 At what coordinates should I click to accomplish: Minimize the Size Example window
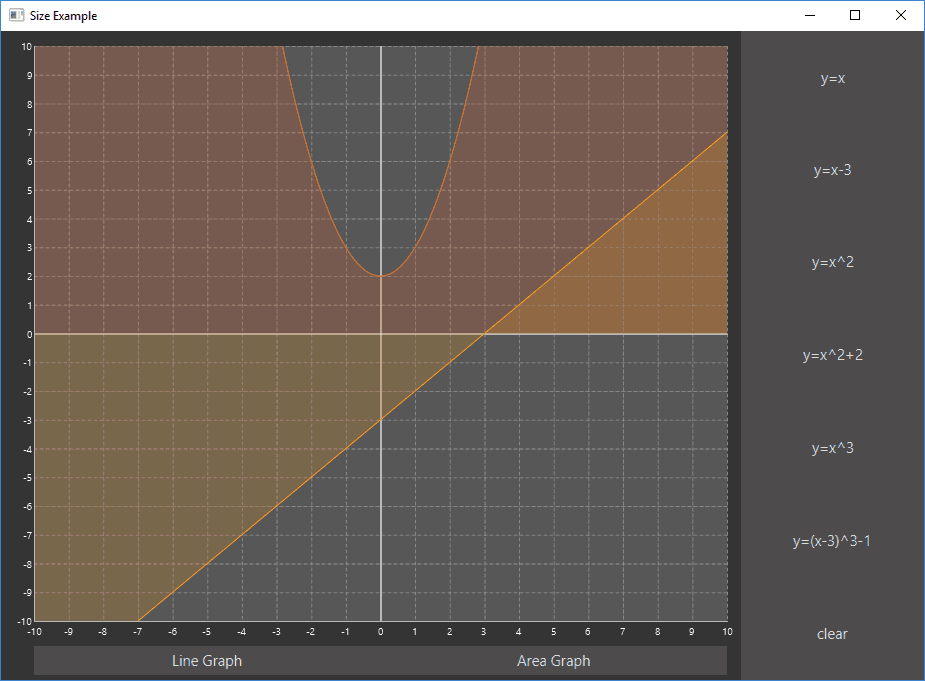click(x=809, y=16)
